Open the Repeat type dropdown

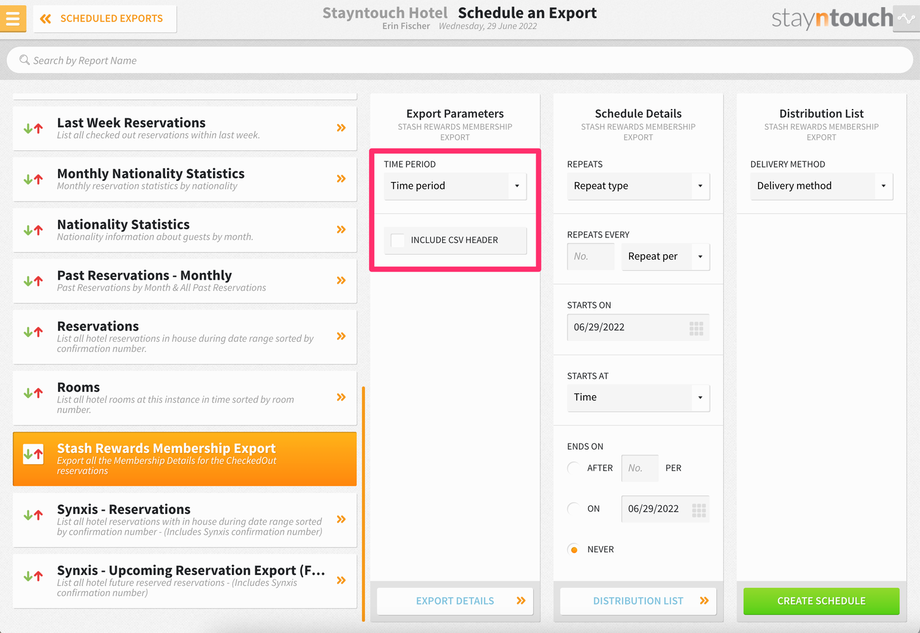tap(638, 186)
